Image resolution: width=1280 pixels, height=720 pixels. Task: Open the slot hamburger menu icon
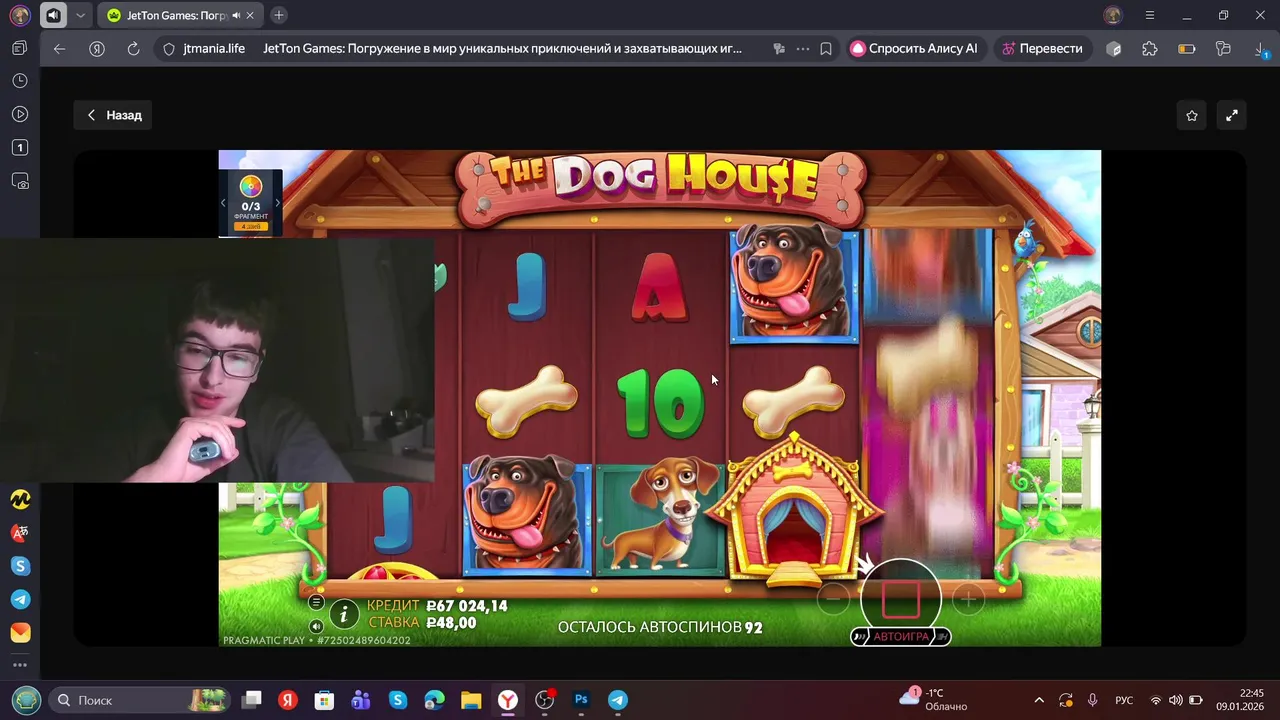[316, 602]
